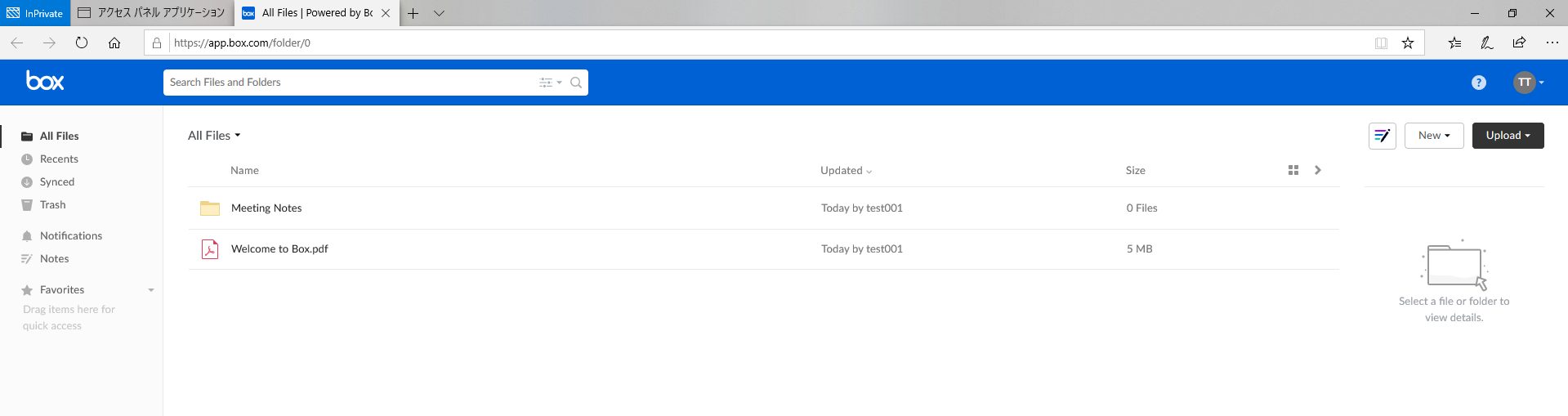This screenshot has height=416, width=1568.
Task: Click the Meeting Notes folder icon
Action: pyautogui.click(x=210, y=208)
